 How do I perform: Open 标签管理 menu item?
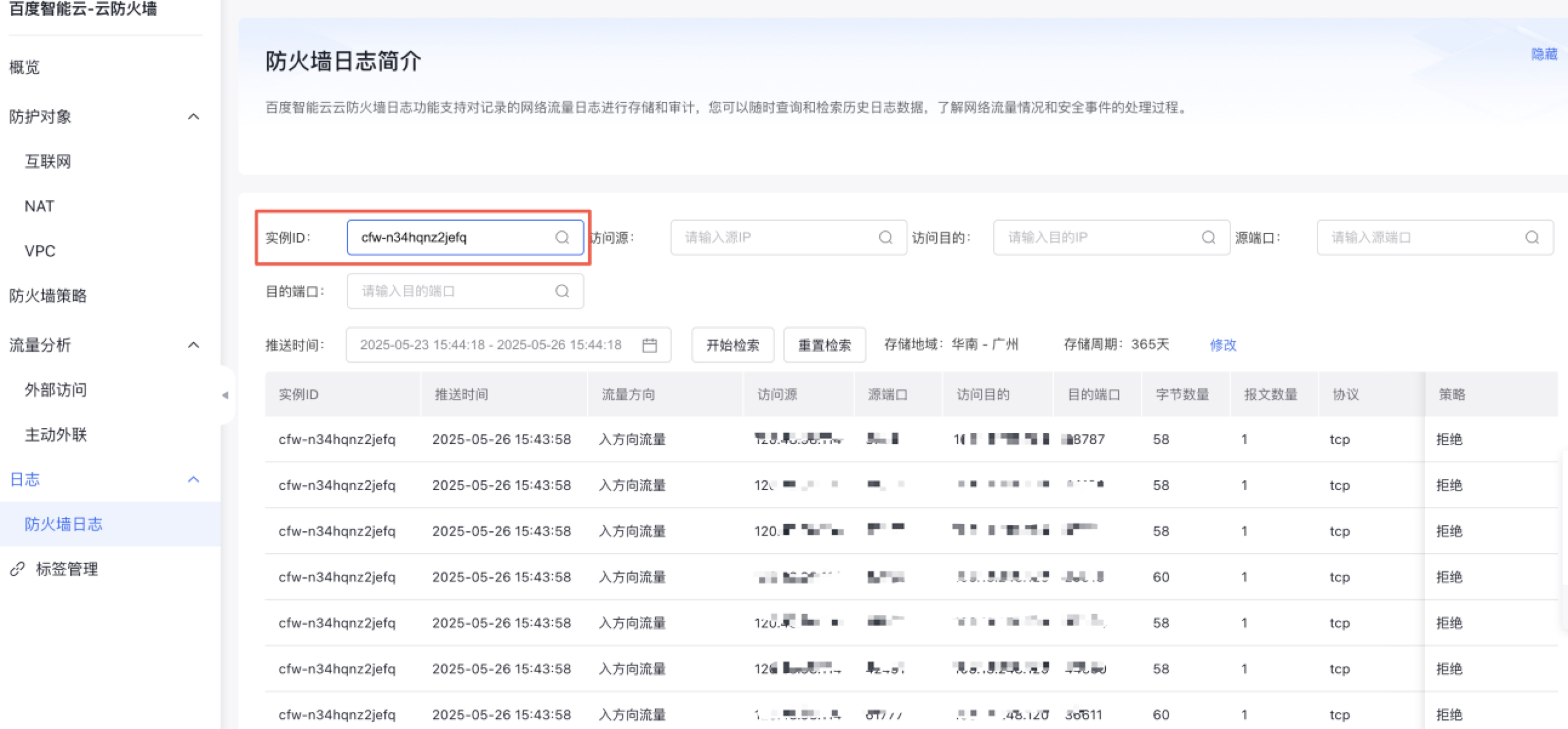[x=67, y=569]
